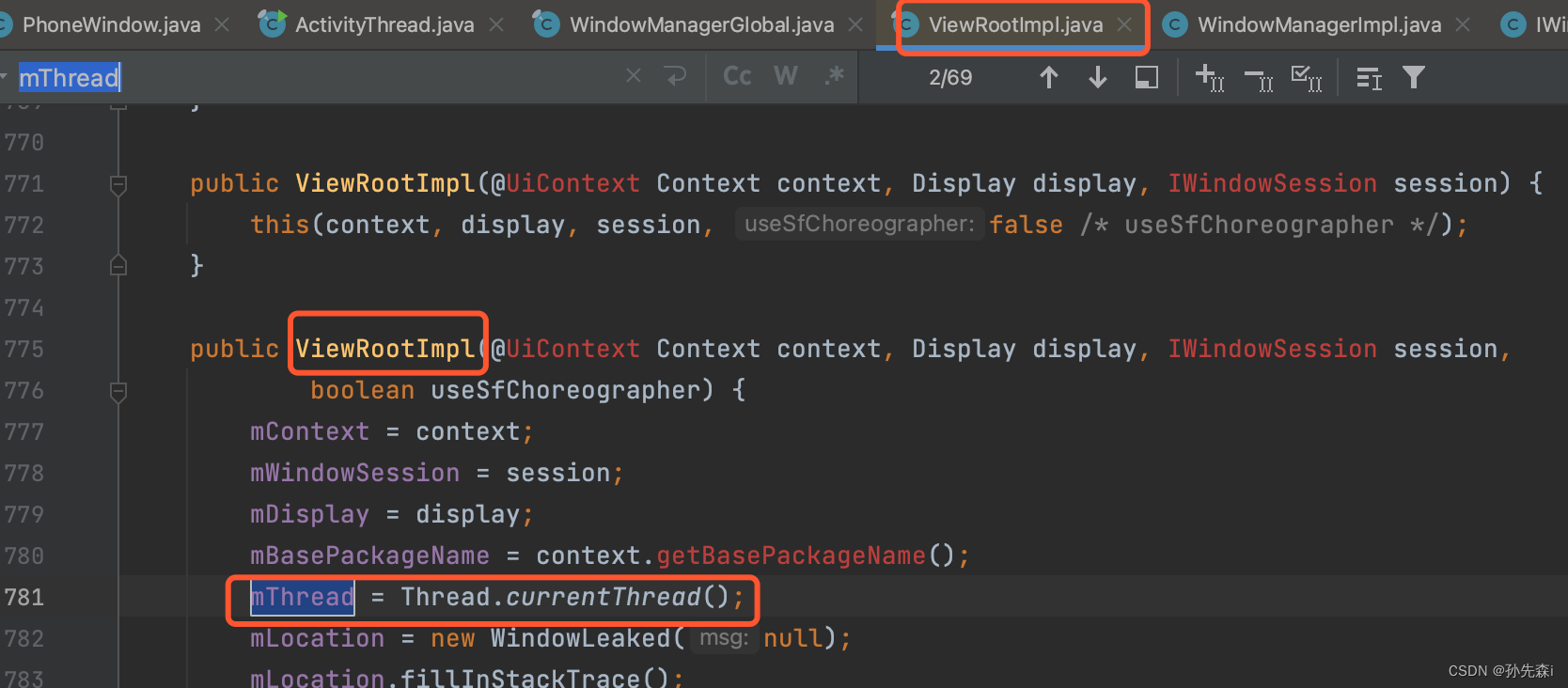Screen dimensions: 1568x688
Task: Click WindowLeaked on line 782
Action: pos(580,638)
